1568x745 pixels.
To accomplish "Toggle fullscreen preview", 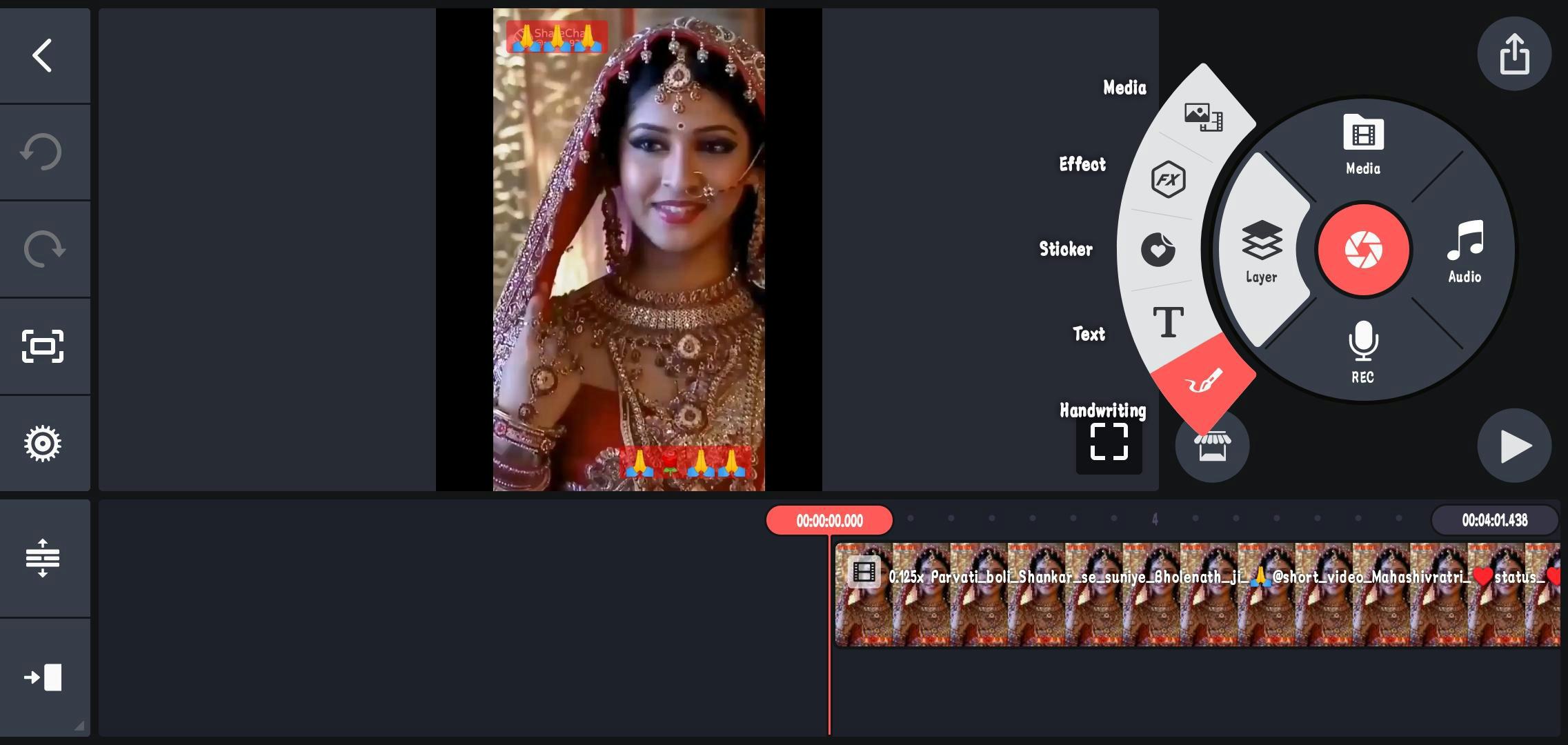I will 1109,442.
